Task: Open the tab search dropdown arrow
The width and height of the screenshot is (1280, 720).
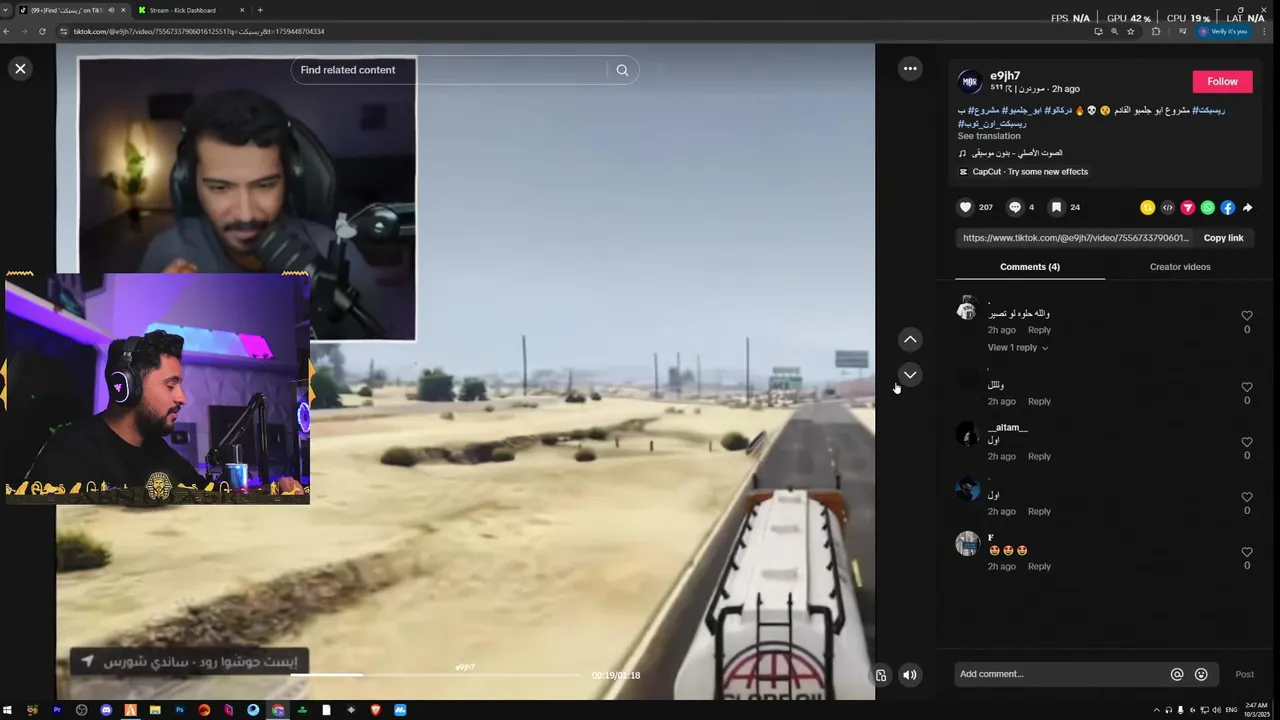Action: click(6, 10)
